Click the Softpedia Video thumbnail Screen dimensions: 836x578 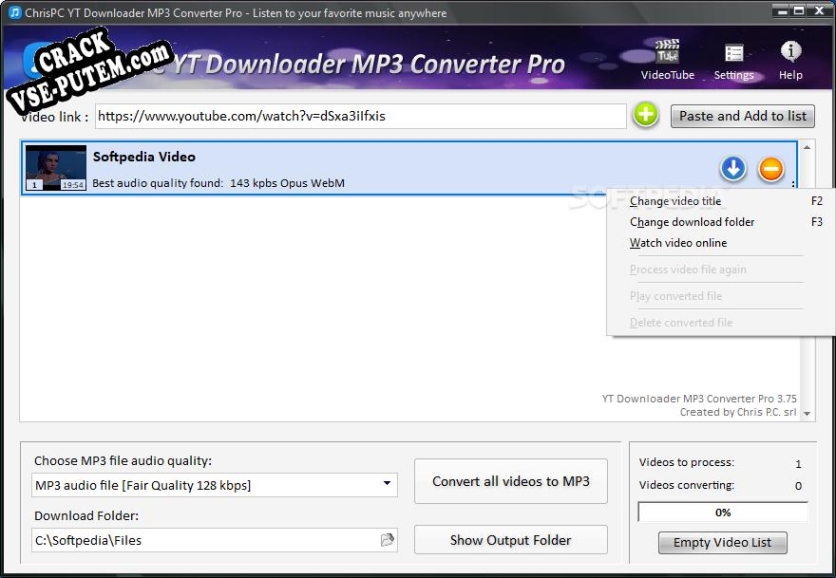pos(56,168)
